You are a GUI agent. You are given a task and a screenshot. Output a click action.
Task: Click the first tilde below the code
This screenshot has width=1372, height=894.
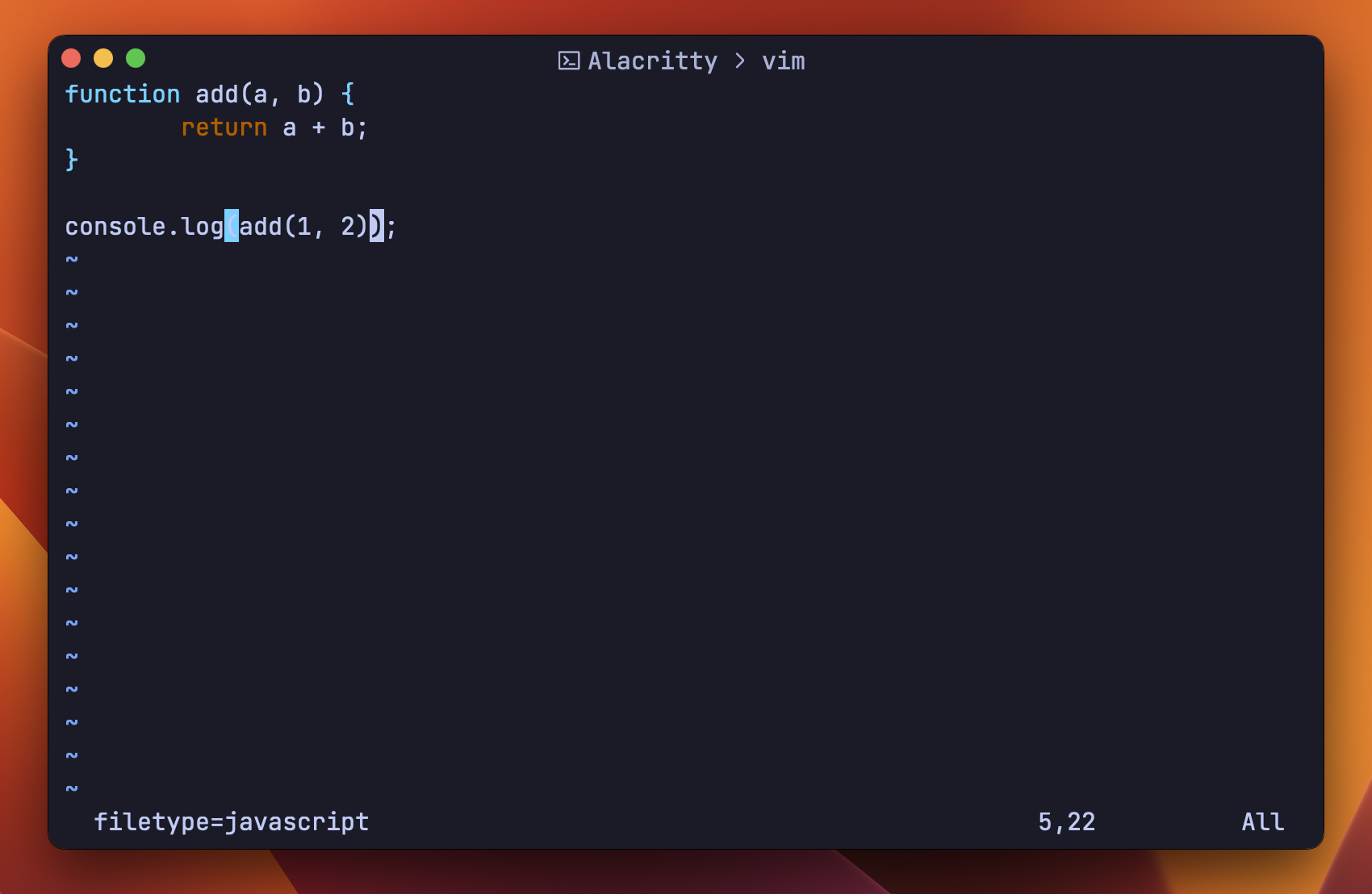[x=71, y=260]
